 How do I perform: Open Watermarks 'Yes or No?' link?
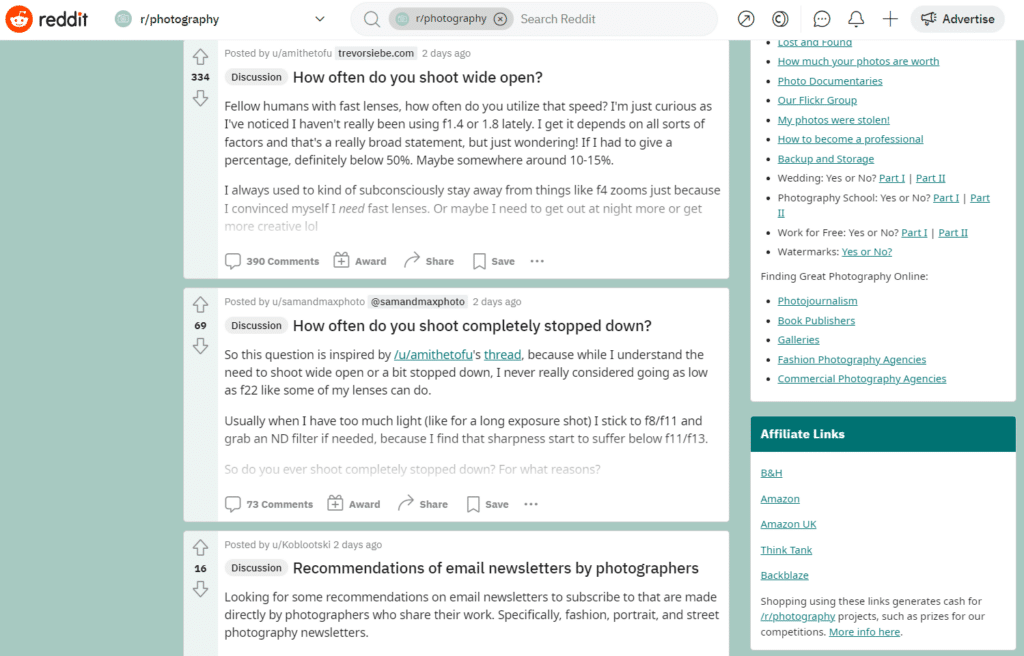tap(867, 252)
